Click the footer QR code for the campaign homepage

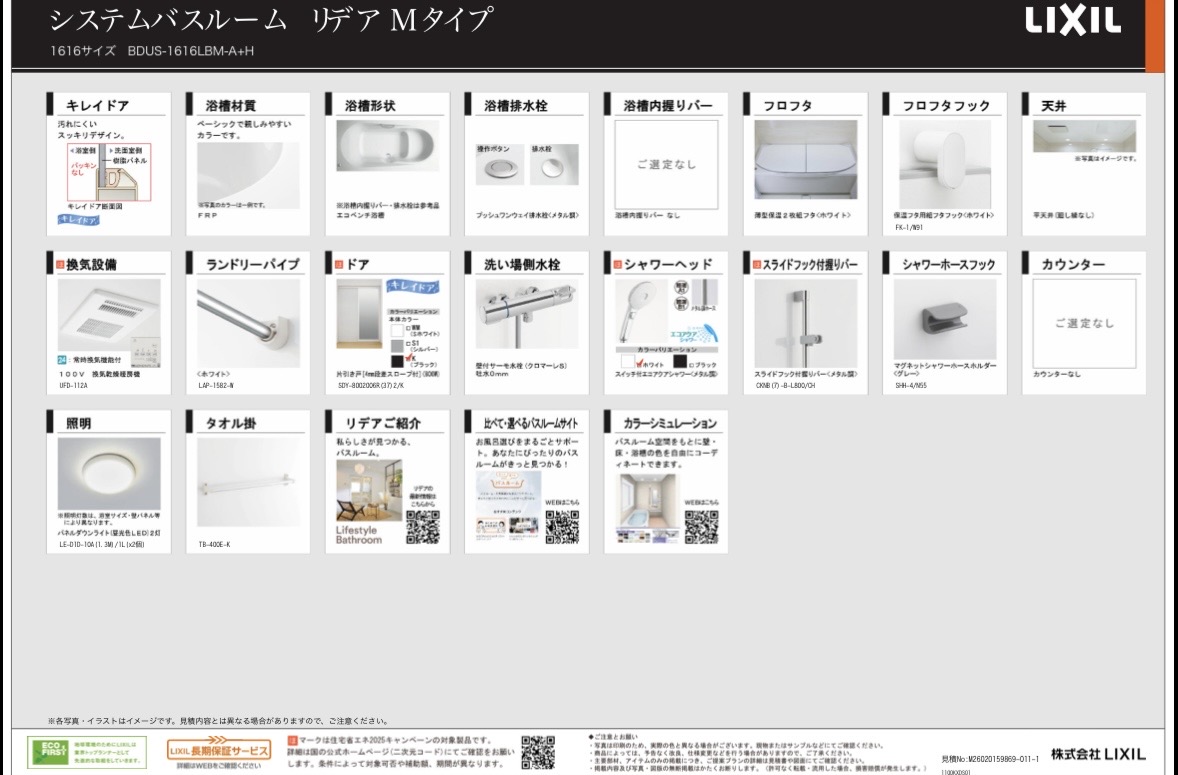537,751
